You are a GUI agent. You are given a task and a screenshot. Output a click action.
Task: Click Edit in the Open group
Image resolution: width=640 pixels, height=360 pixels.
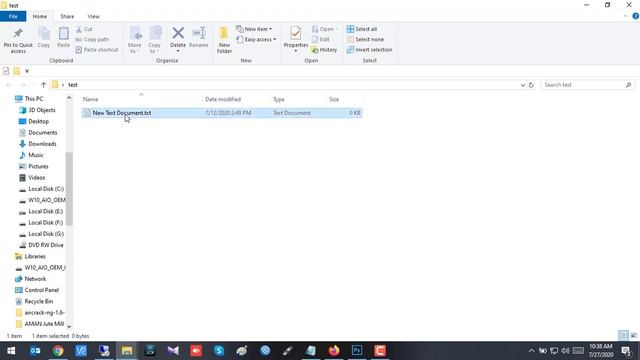click(x=321, y=40)
